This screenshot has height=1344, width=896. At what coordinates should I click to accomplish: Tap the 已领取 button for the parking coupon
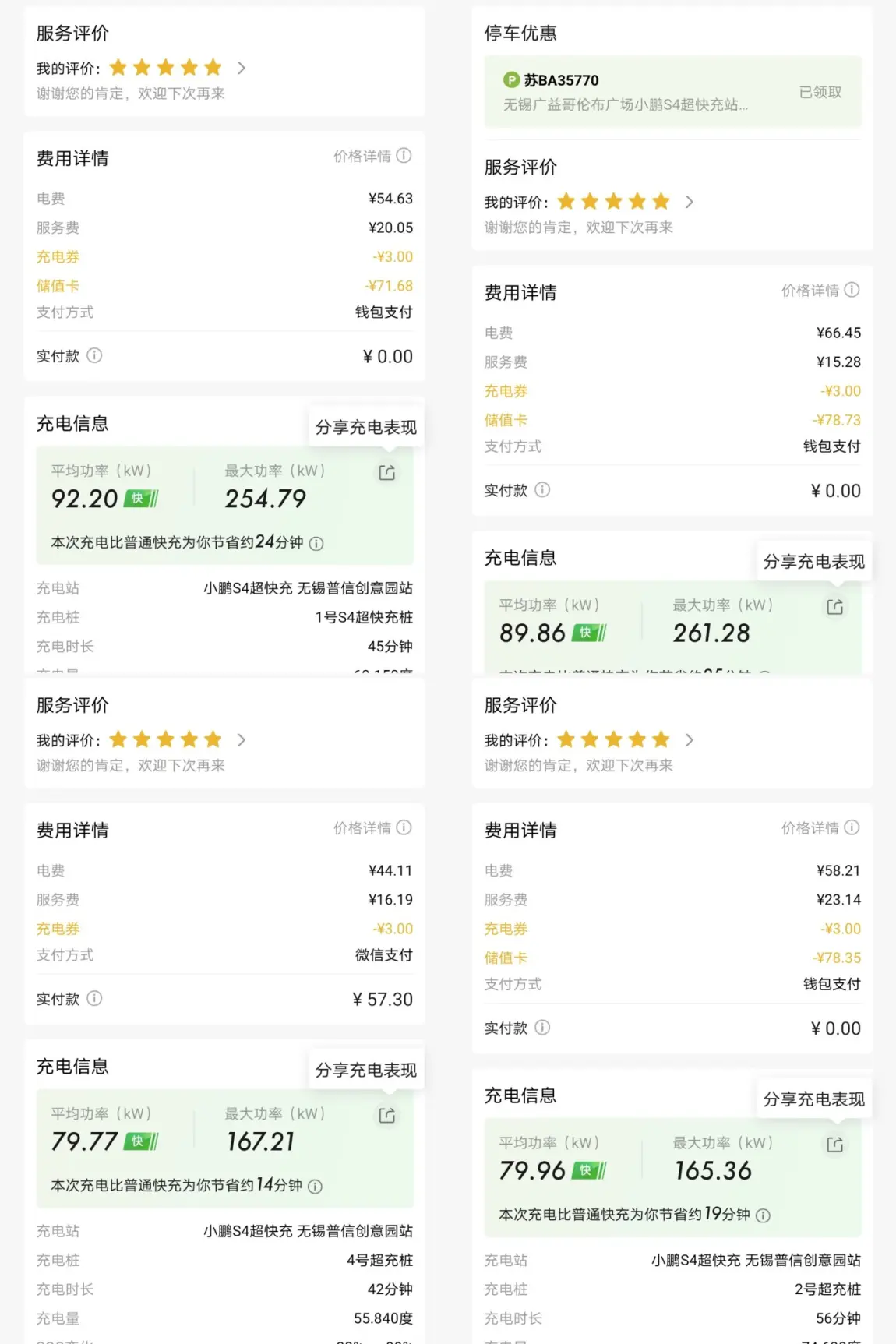tap(820, 92)
